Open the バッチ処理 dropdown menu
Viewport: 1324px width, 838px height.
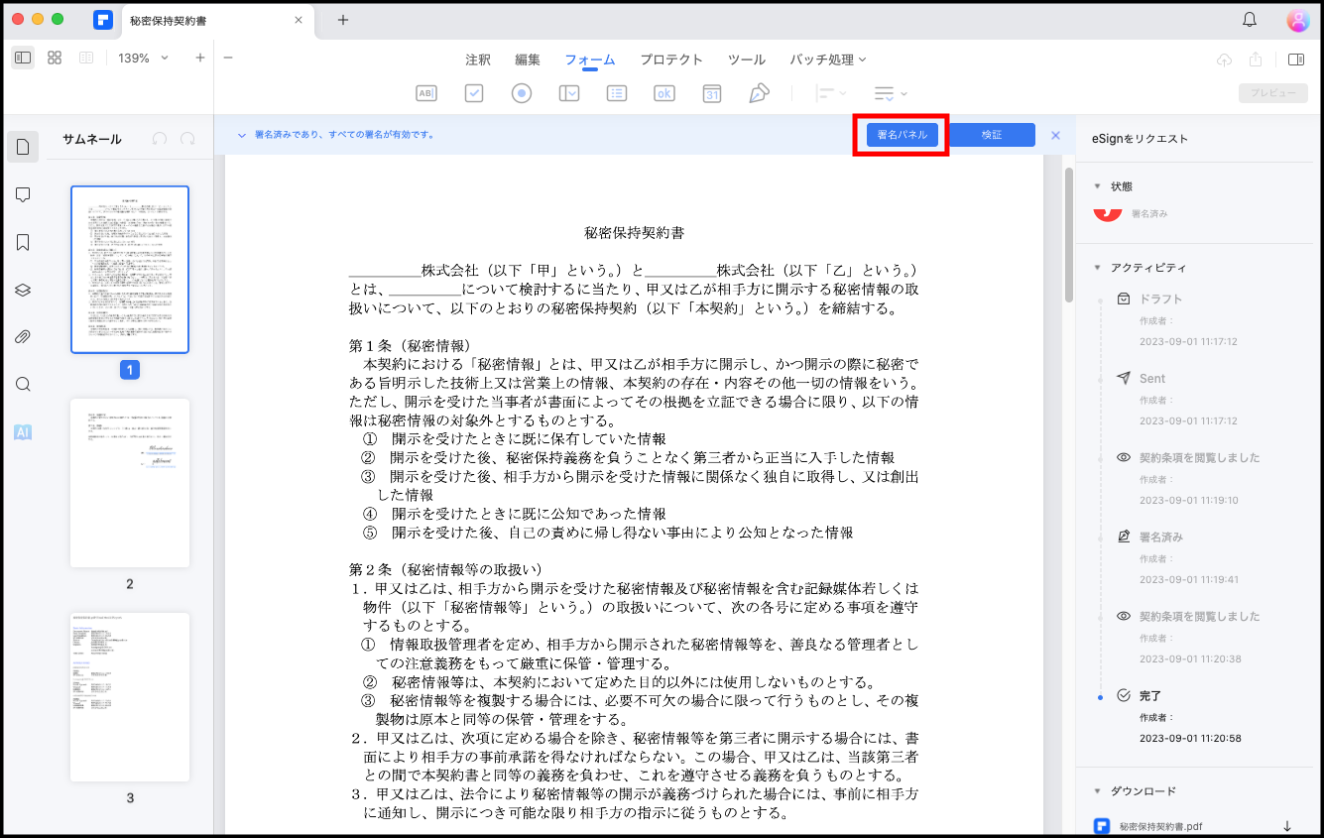828,60
